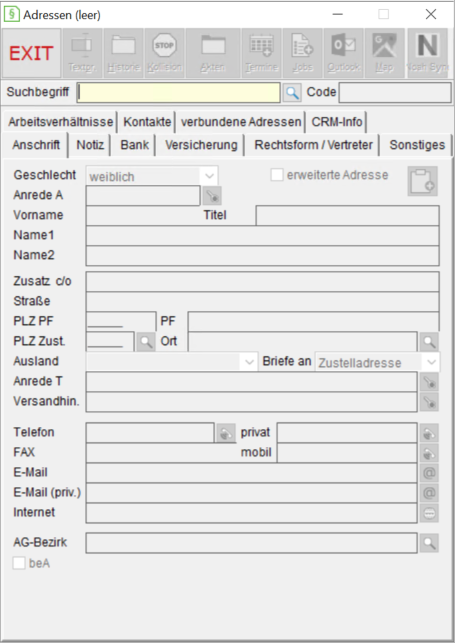Viewport: 455px width, 643px height.
Task: Click into the Titel field
Action: pyautogui.click(x=348, y=215)
